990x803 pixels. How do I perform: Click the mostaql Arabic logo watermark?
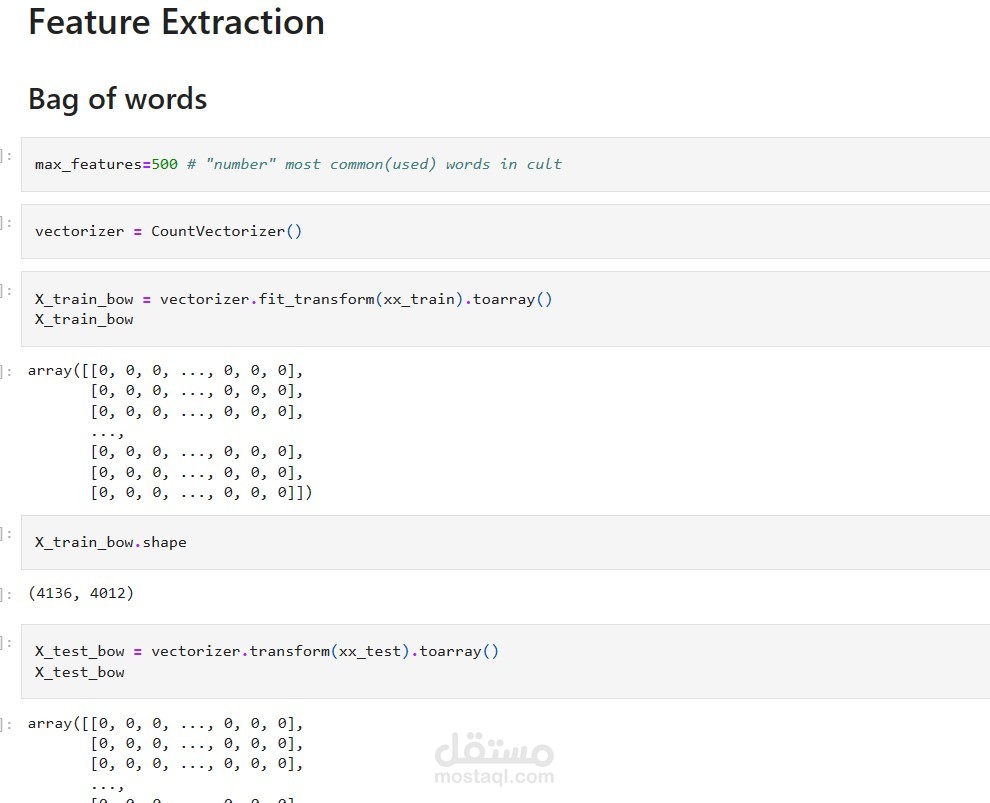[x=494, y=749]
